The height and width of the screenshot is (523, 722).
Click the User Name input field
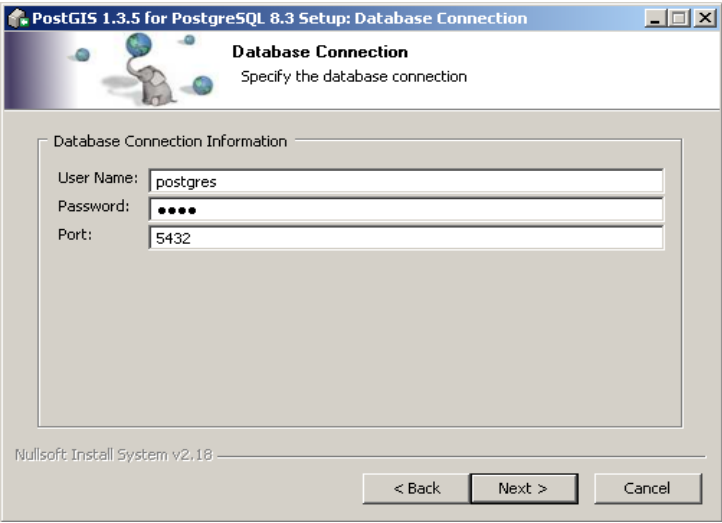[x=406, y=181]
